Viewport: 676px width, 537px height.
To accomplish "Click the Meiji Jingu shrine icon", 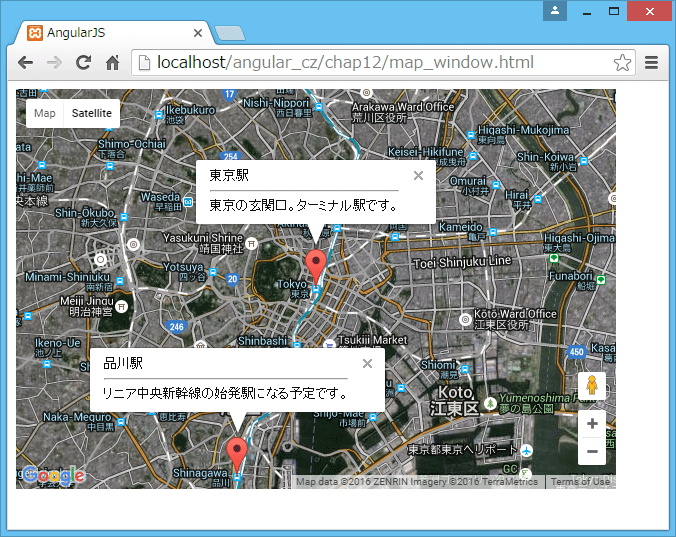I will point(122,306).
